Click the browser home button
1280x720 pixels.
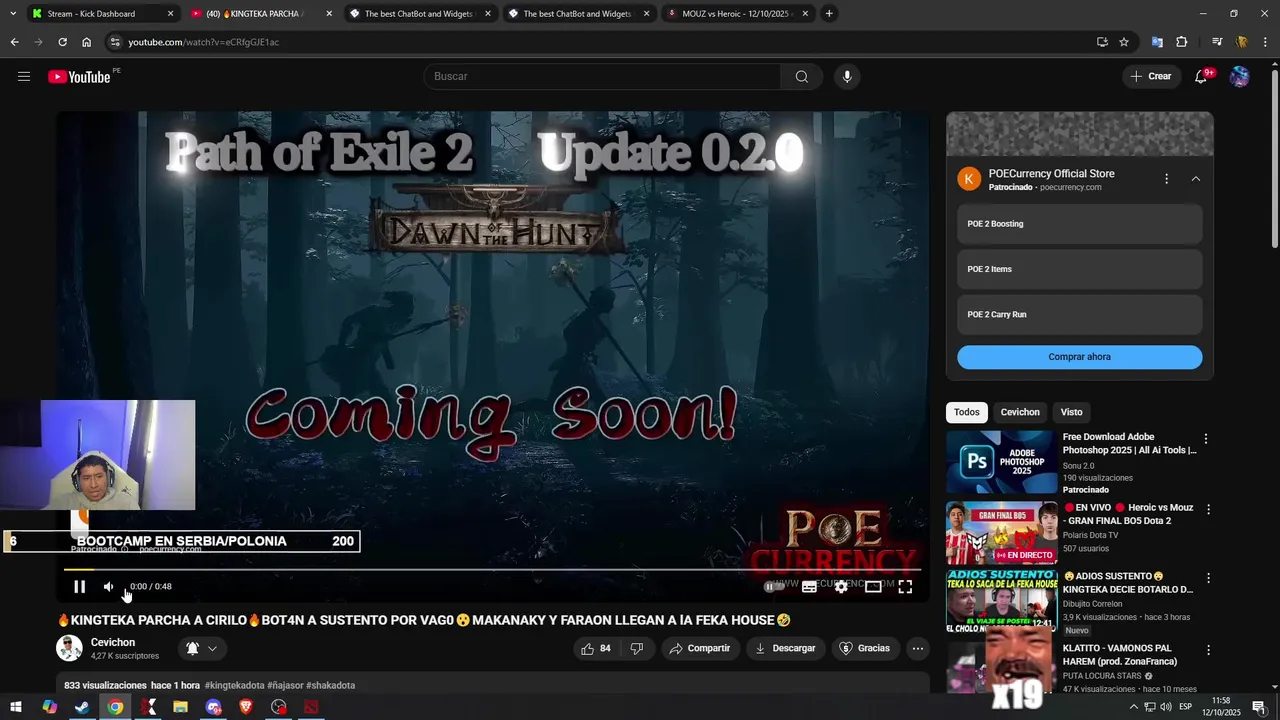click(x=86, y=42)
